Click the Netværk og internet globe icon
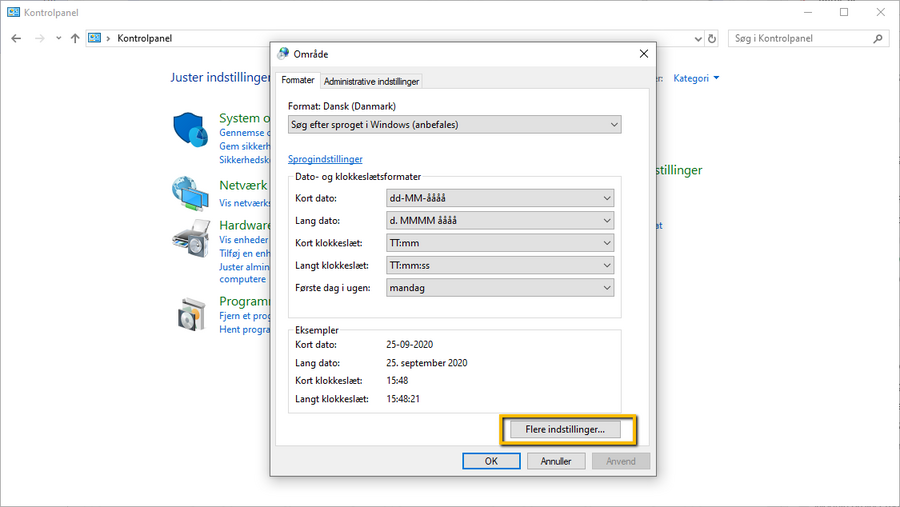The width and height of the screenshot is (900, 507). click(189, 193)
